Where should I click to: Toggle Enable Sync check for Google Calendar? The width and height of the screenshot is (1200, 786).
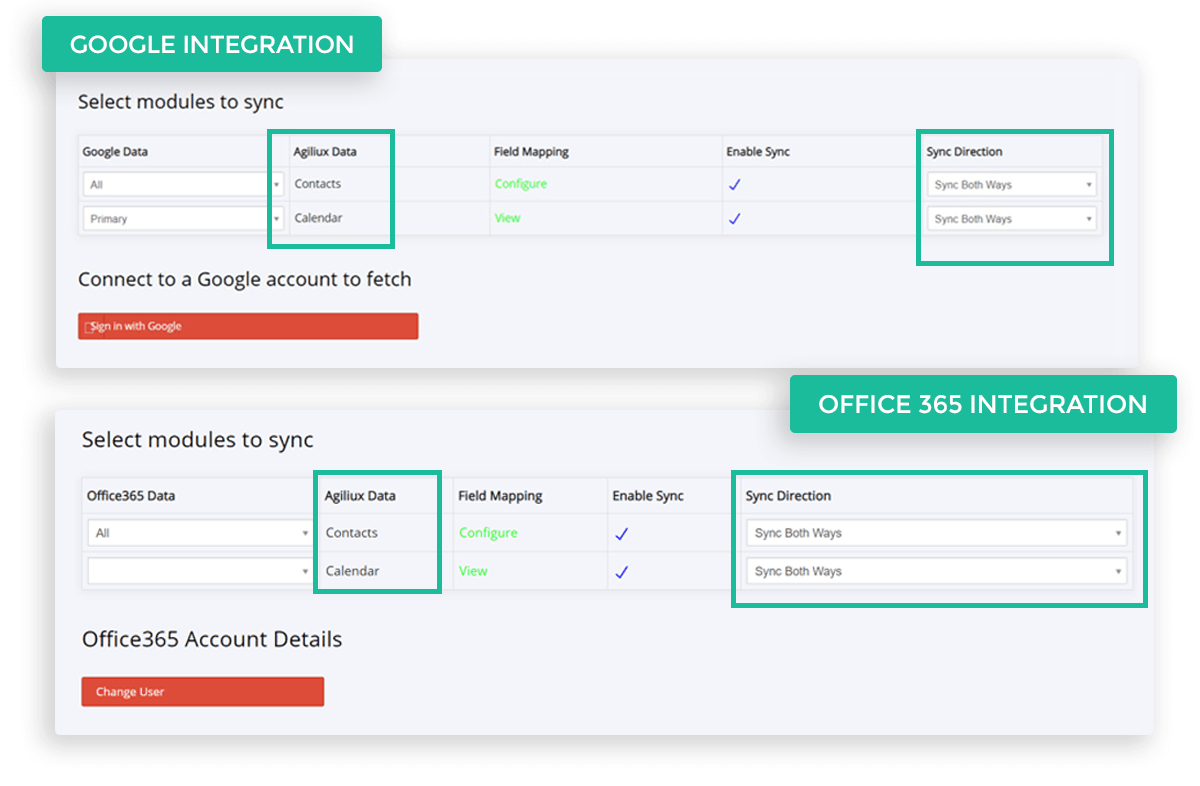[x=735, y=219]
